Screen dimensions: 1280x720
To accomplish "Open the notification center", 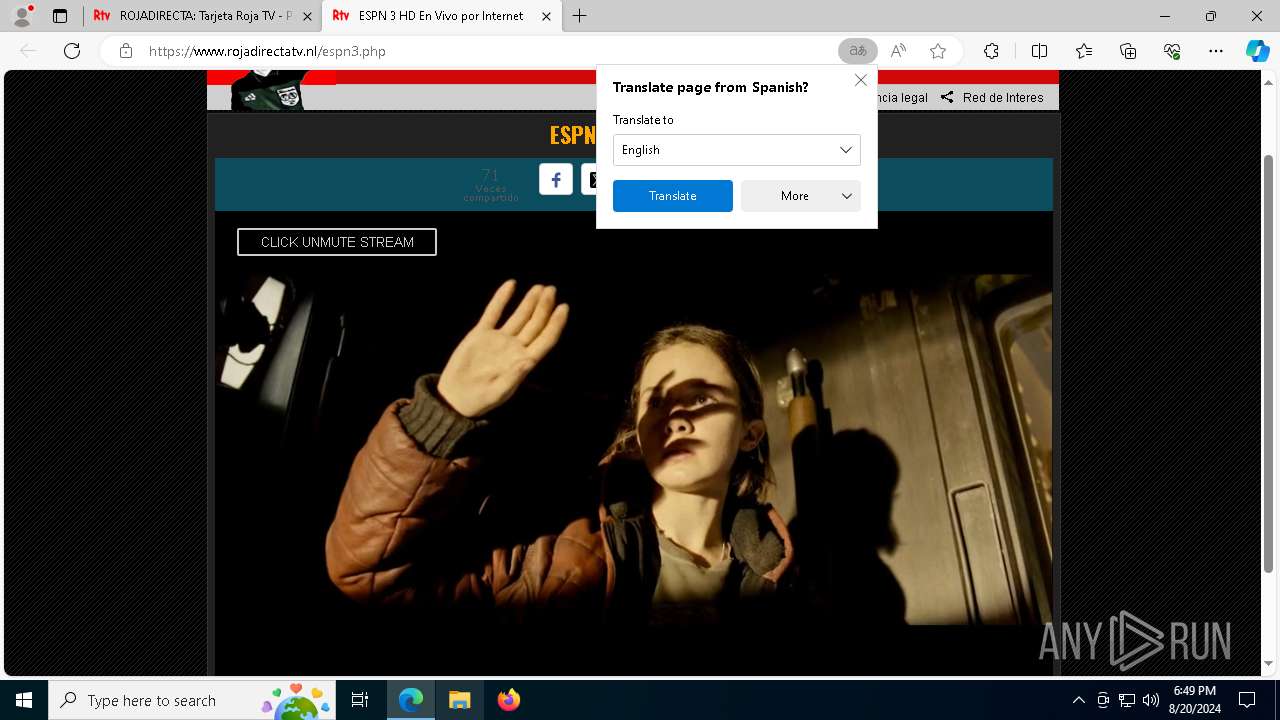I will (1247, 700).
